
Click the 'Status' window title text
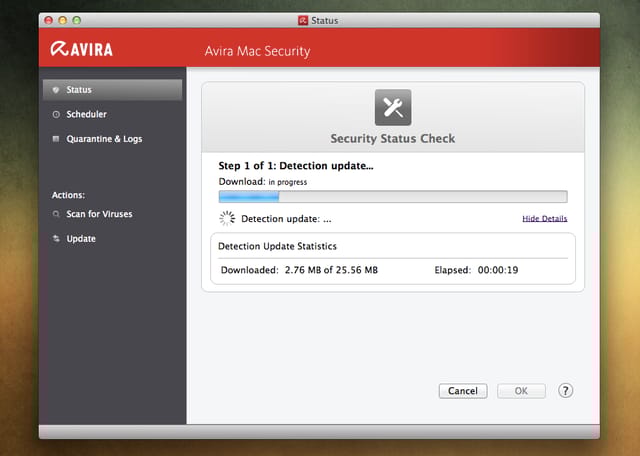(324, 20)
